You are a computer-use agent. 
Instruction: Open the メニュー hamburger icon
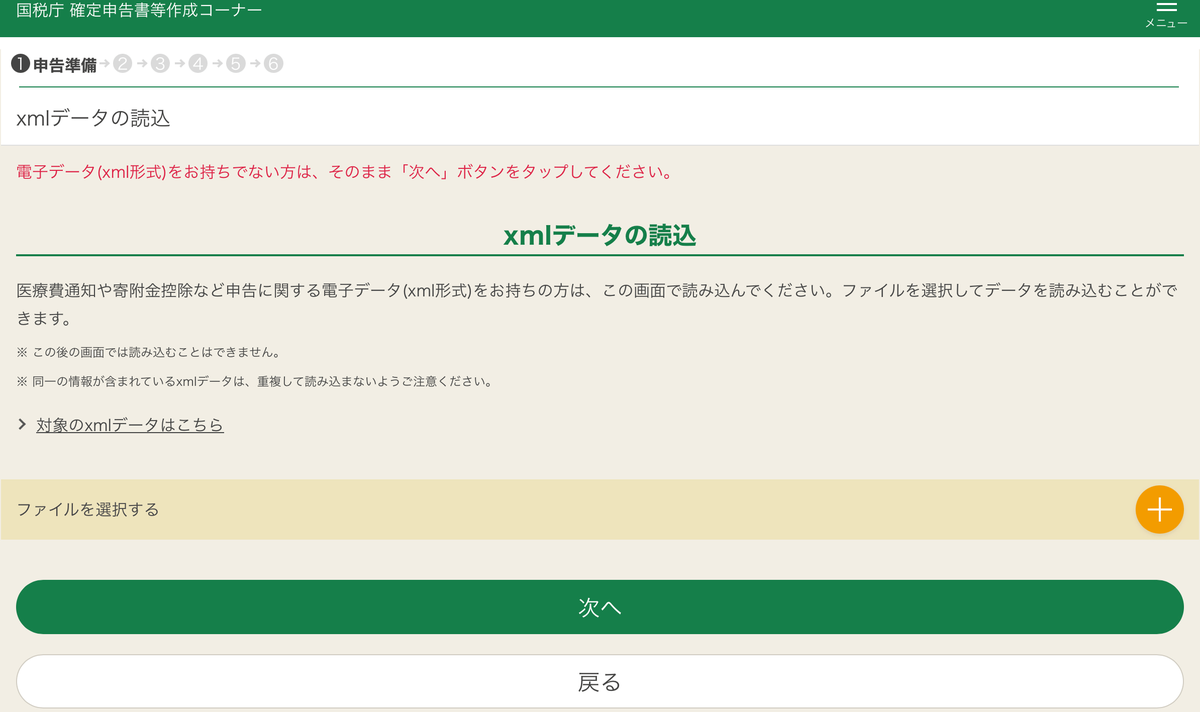click(x=1165, y=12)
